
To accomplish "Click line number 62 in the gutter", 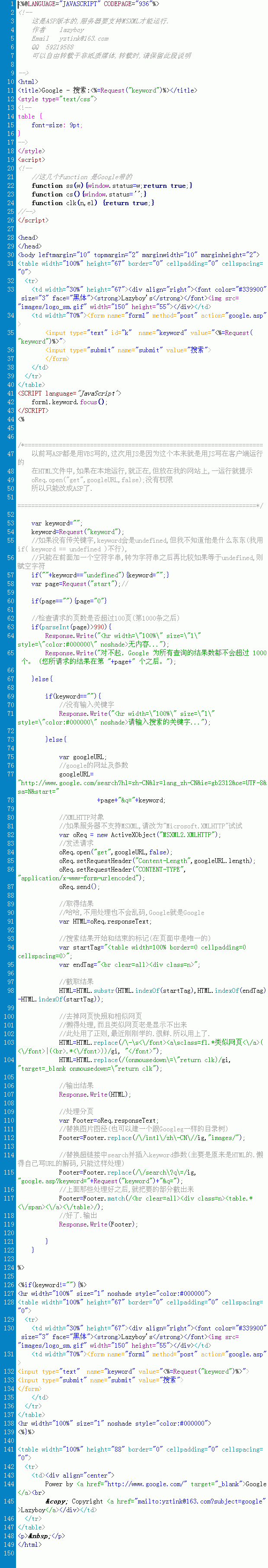I will click(x=10, y=618).
